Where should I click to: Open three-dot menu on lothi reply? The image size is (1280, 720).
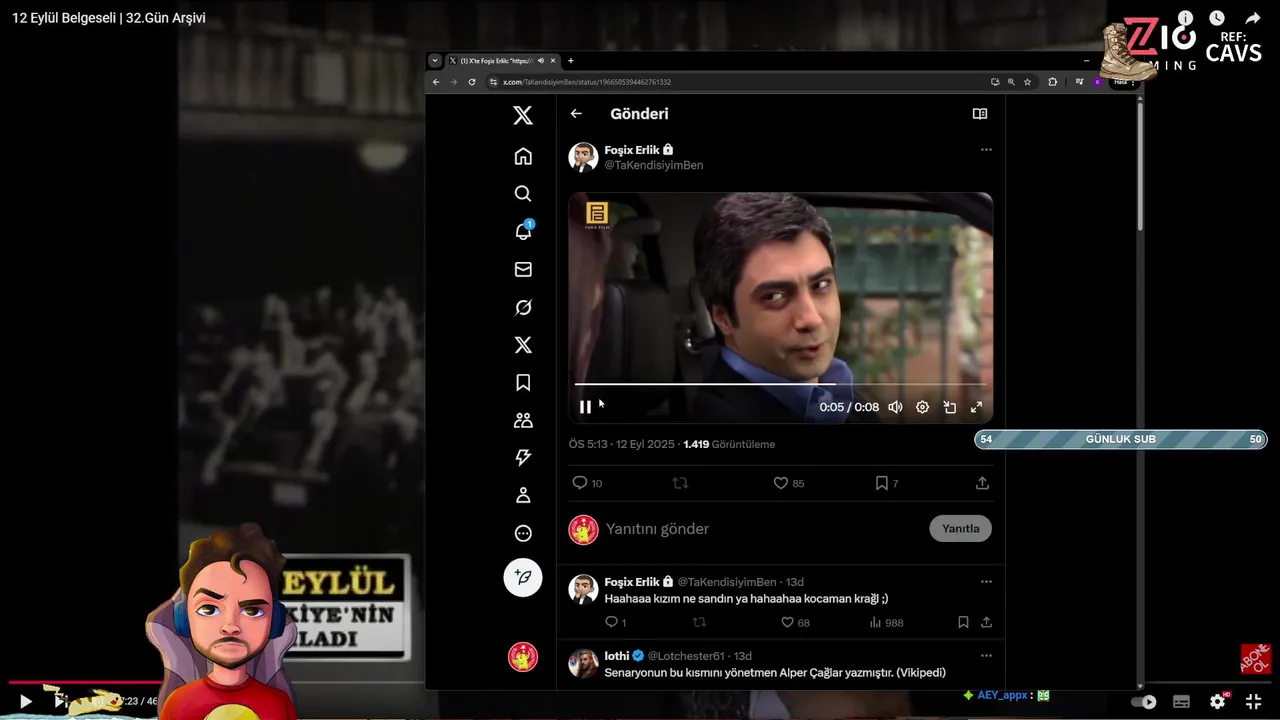(x=986, y=655)
